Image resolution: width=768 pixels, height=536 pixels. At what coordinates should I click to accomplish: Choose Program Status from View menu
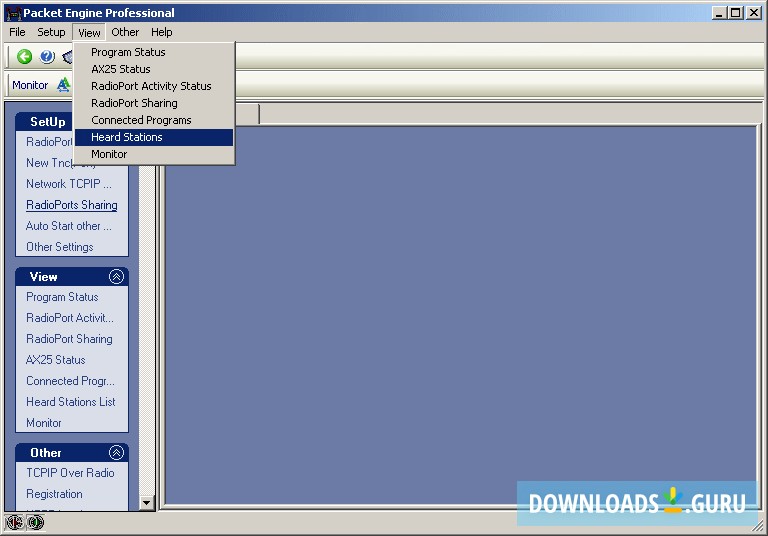coord(154,52)
